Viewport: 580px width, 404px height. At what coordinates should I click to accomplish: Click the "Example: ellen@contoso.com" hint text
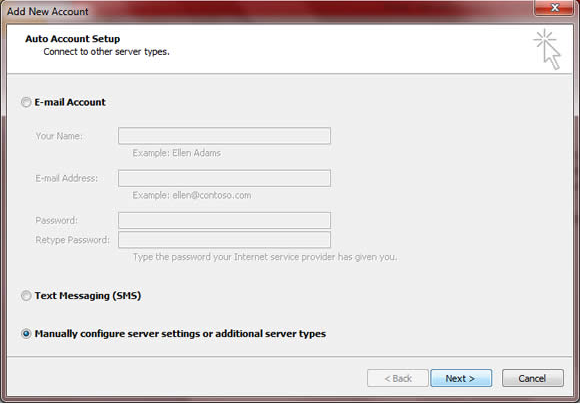192,195
